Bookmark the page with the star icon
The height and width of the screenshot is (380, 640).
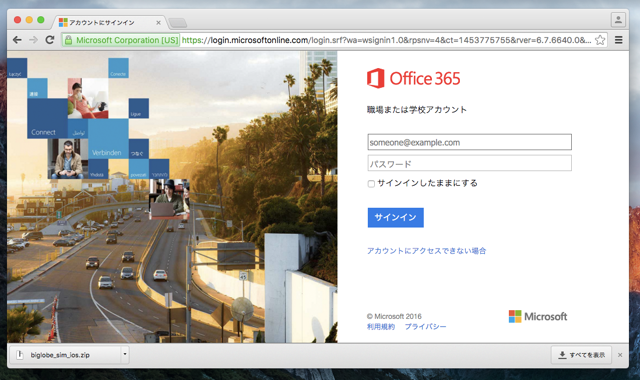click(x=600, y=40)
